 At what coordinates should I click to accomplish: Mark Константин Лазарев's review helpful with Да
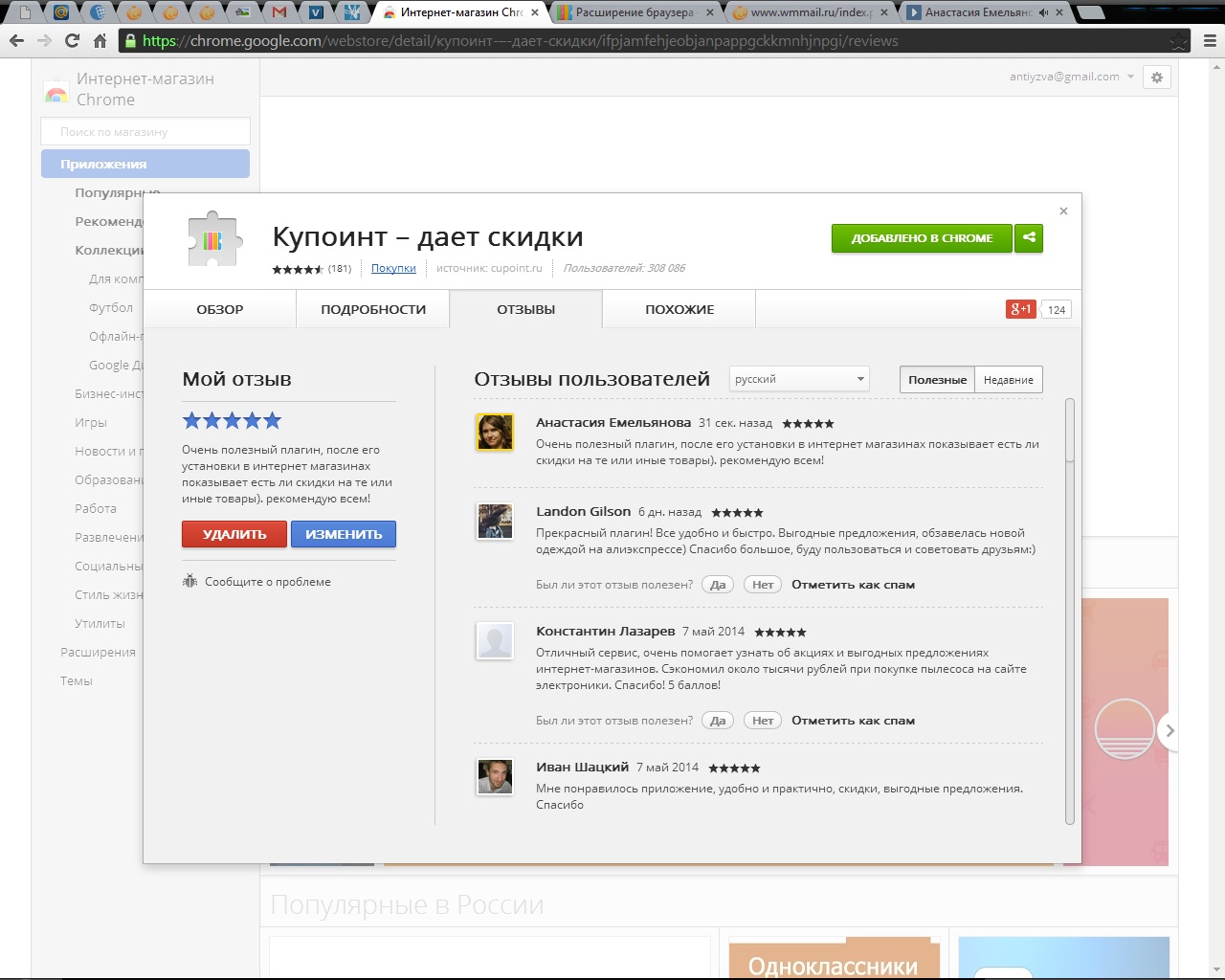coord(718,721)
